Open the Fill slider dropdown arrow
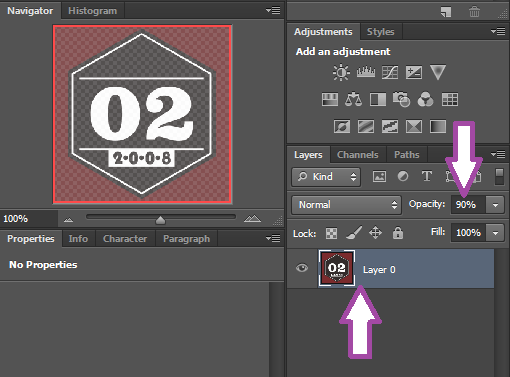This screenshot has height=377, width=510. tap(495, 233)
